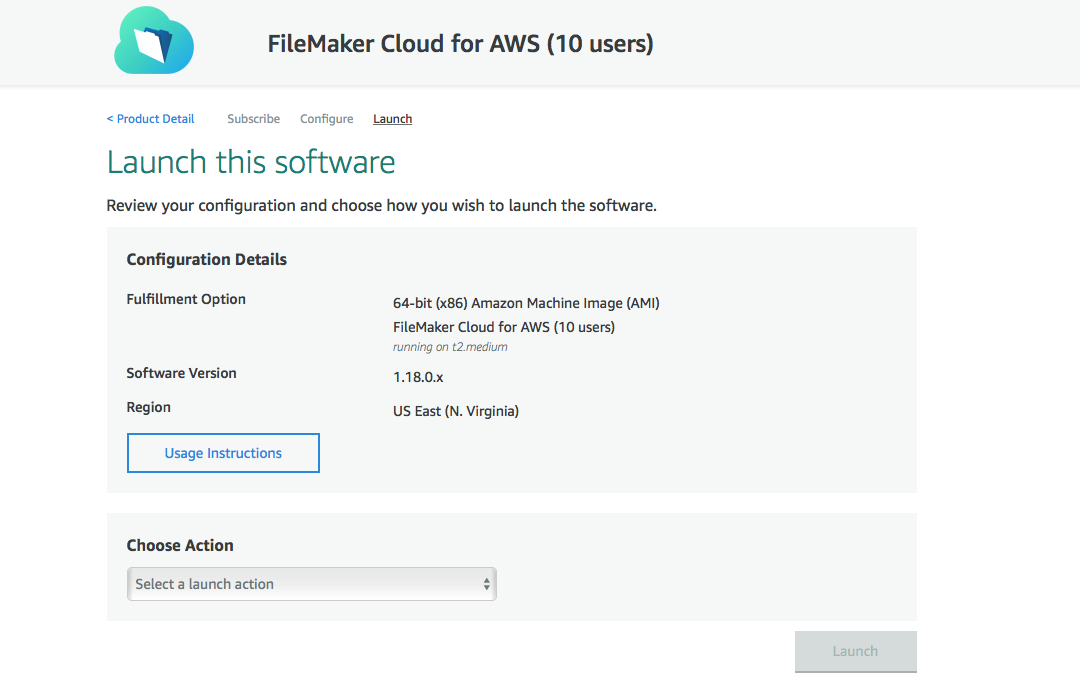Viewport: 1080px width, 686px height.
Task: Click the FileMaker Cloud title text
Action: coord(460,43)
